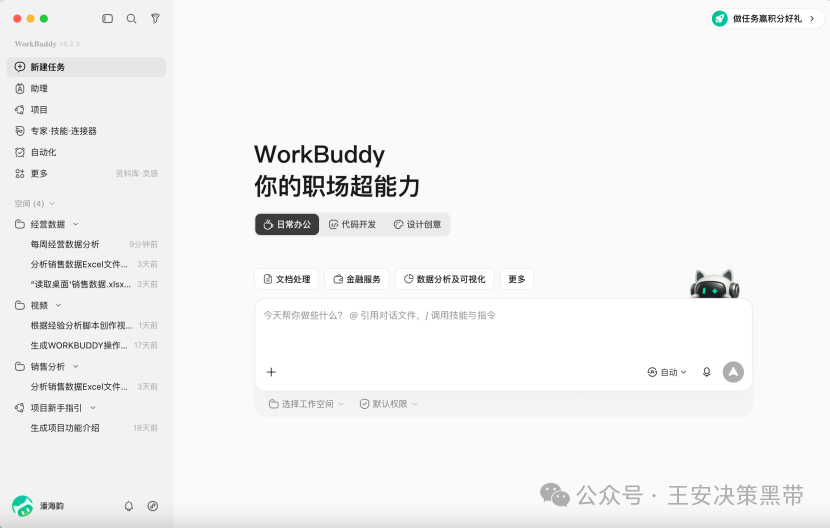Activate the microphone voice input icon

coord(707,372)
